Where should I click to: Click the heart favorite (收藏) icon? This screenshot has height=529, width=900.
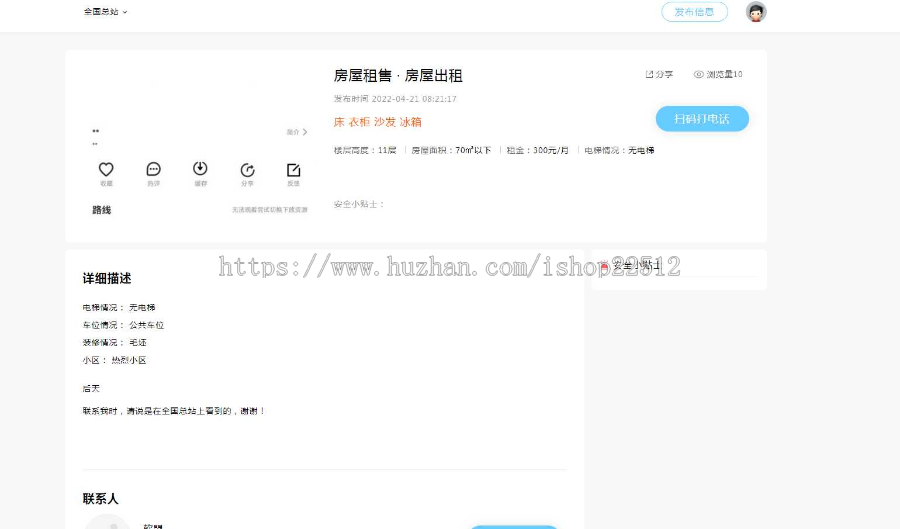(106, 169)
